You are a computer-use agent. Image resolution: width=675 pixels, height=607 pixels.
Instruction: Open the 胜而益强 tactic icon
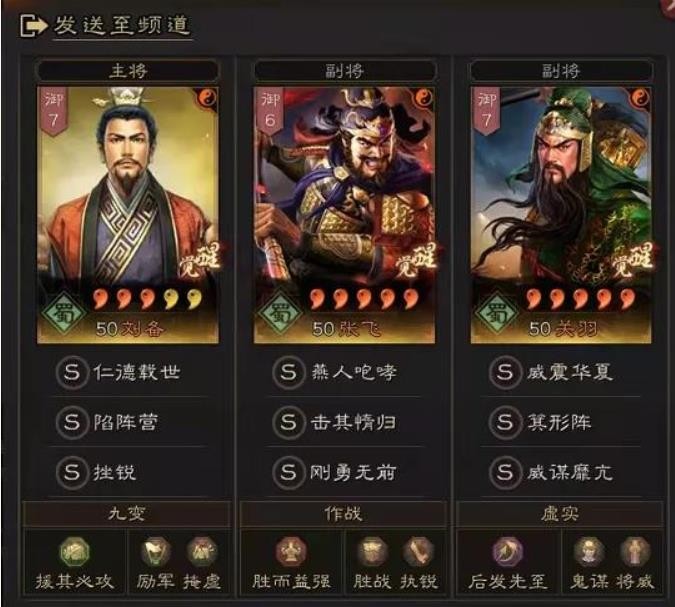(291, 552)
